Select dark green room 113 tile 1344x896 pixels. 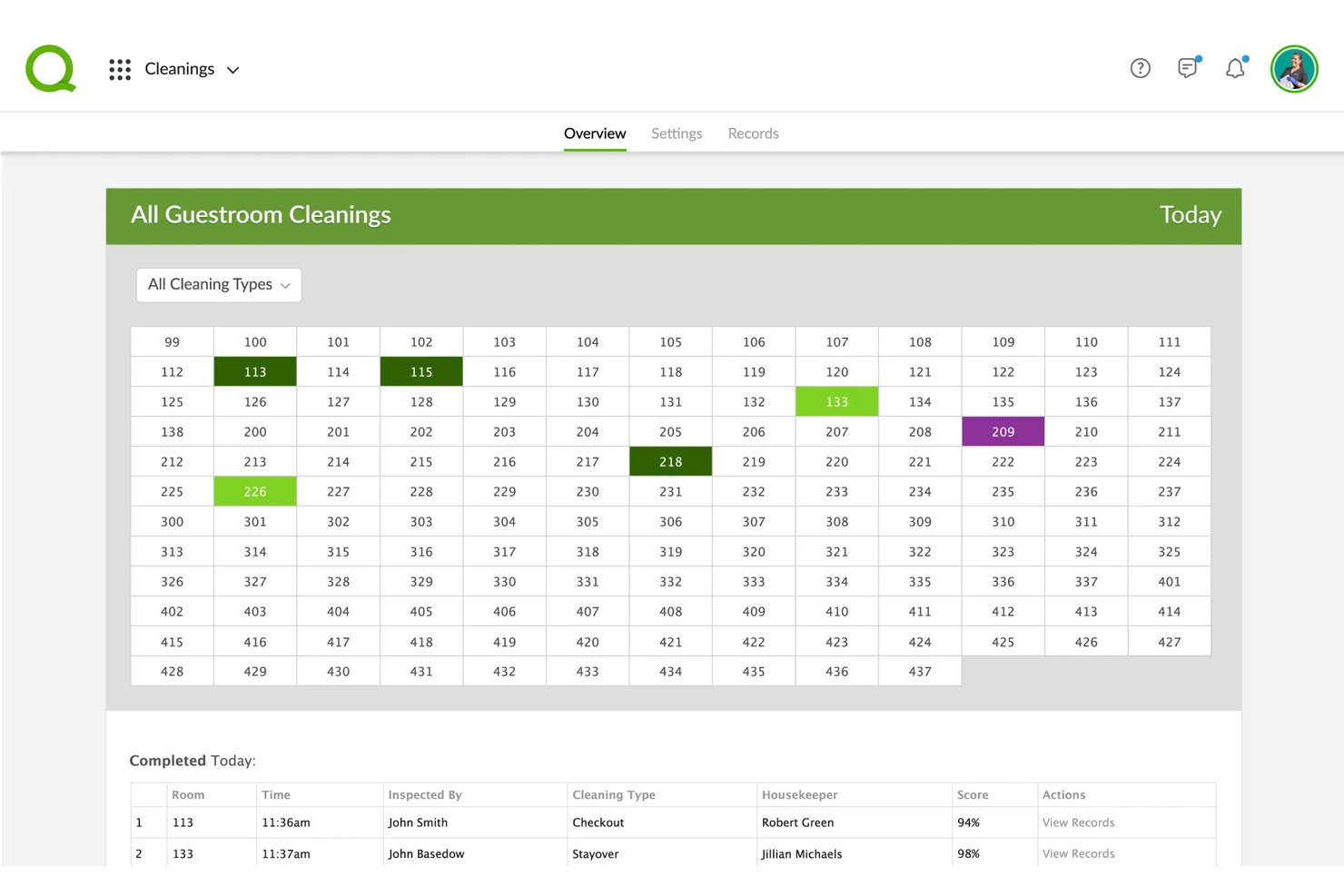tap(255, 371)
